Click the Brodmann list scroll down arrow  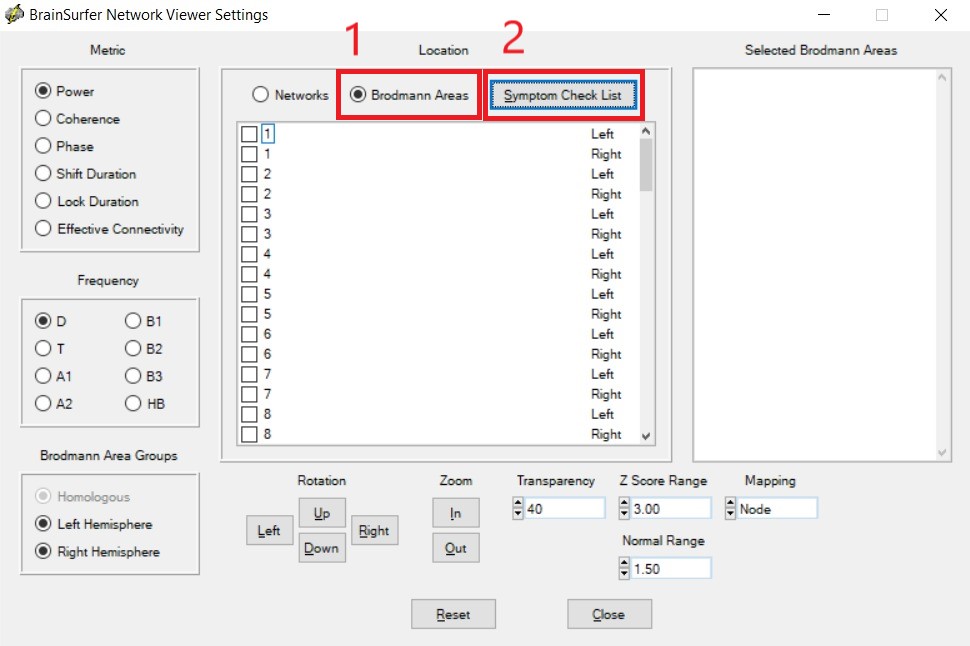point(646,436)
